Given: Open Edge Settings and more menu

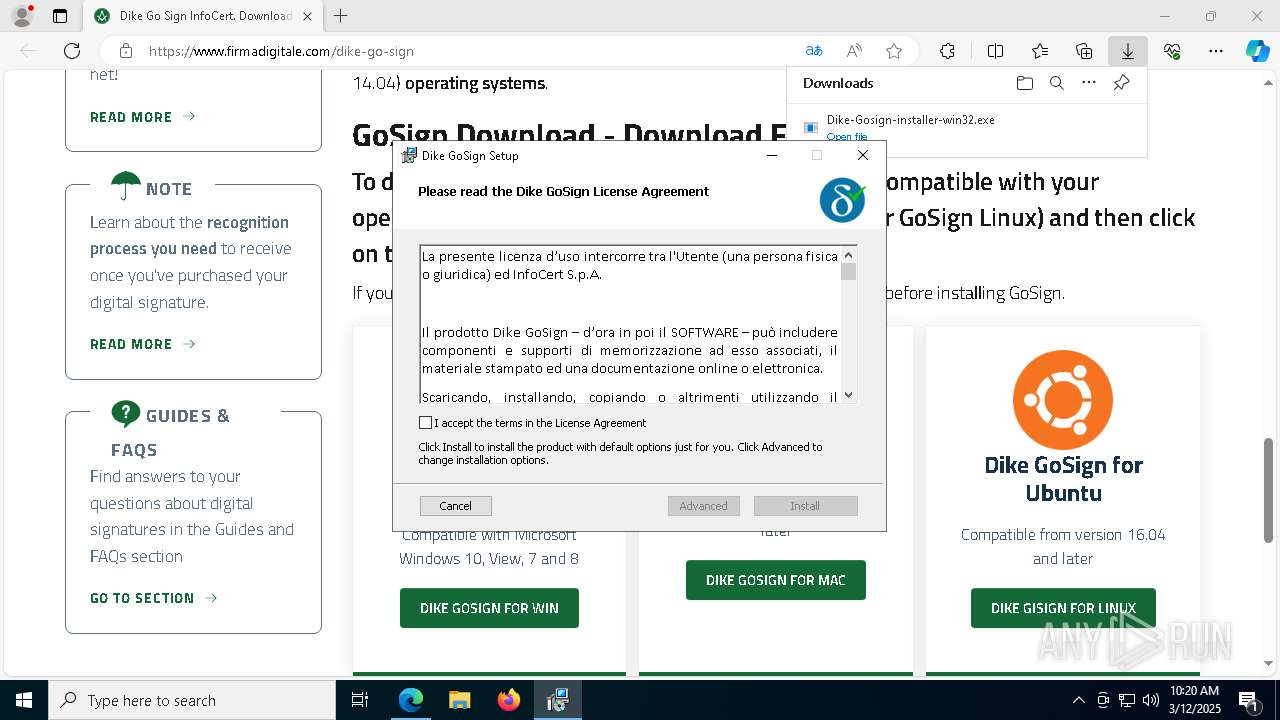Looking at the screenshot, I should pyautogui.click(x=1216, y=51).
